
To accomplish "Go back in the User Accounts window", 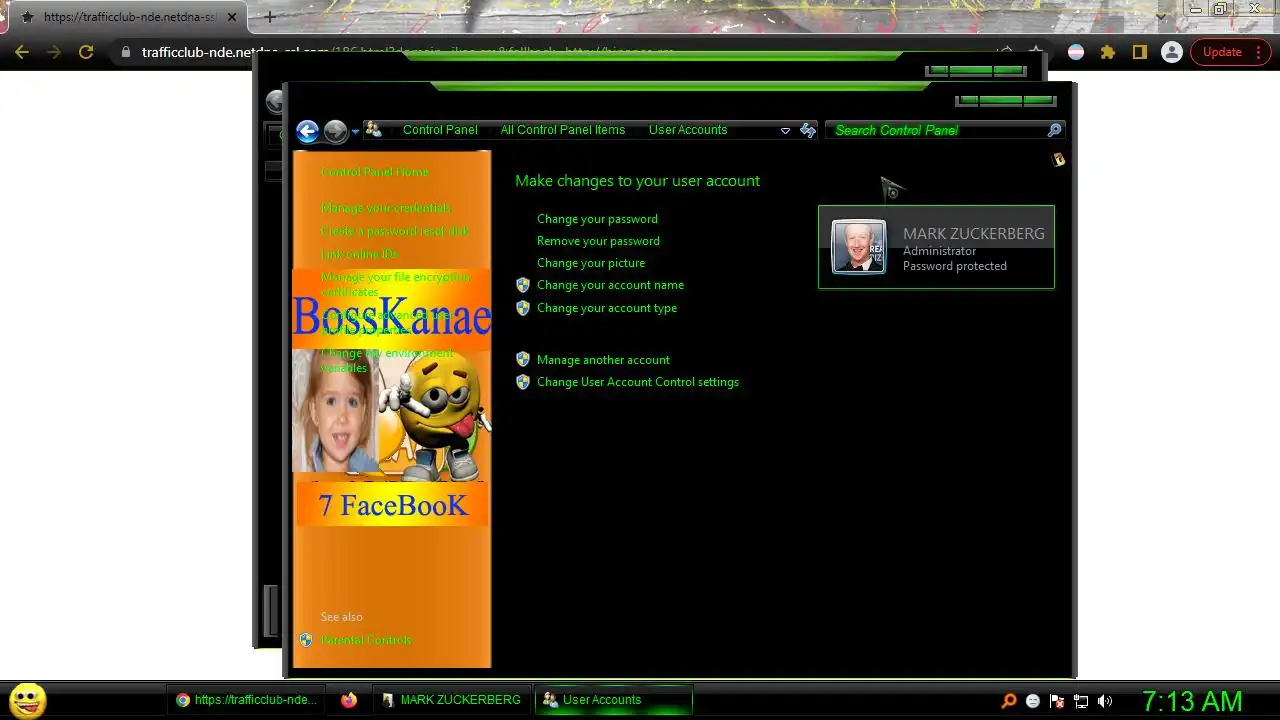I will point(307,131).
